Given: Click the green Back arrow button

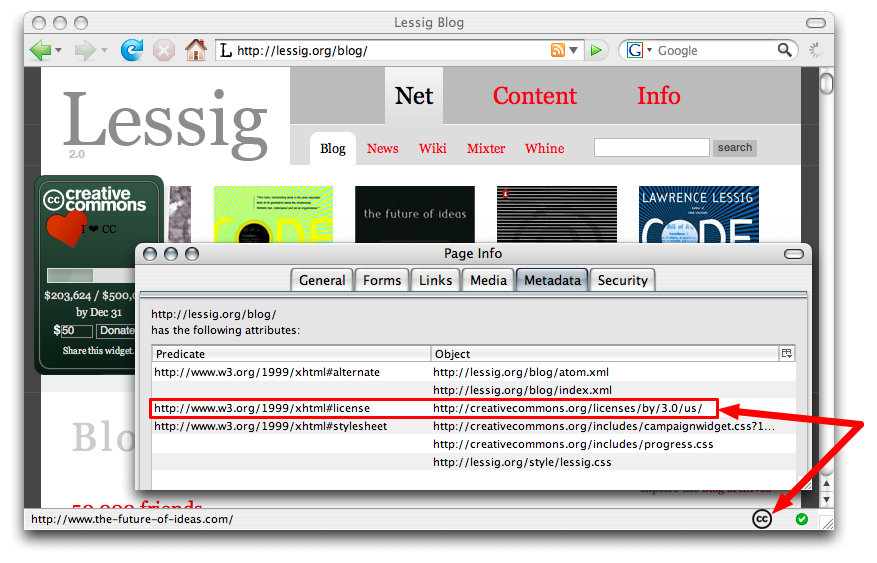Looking at the screenshot, I should tap(40, 50).
